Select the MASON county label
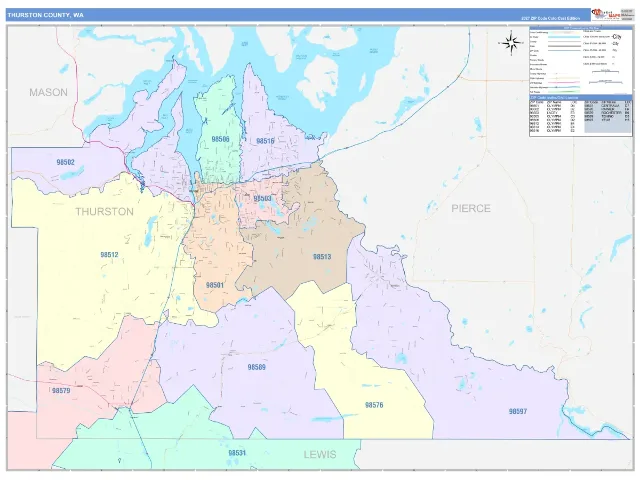 tap(48, 92)
